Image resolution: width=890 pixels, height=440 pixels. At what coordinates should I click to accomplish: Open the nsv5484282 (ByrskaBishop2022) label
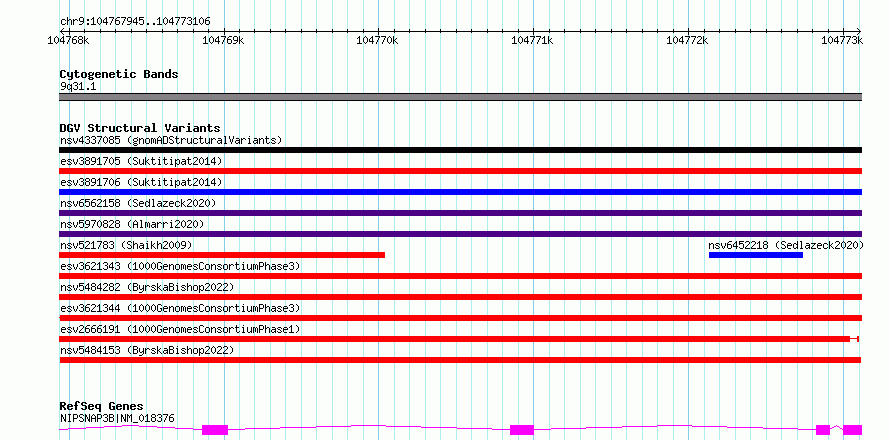tap(147, 287)
